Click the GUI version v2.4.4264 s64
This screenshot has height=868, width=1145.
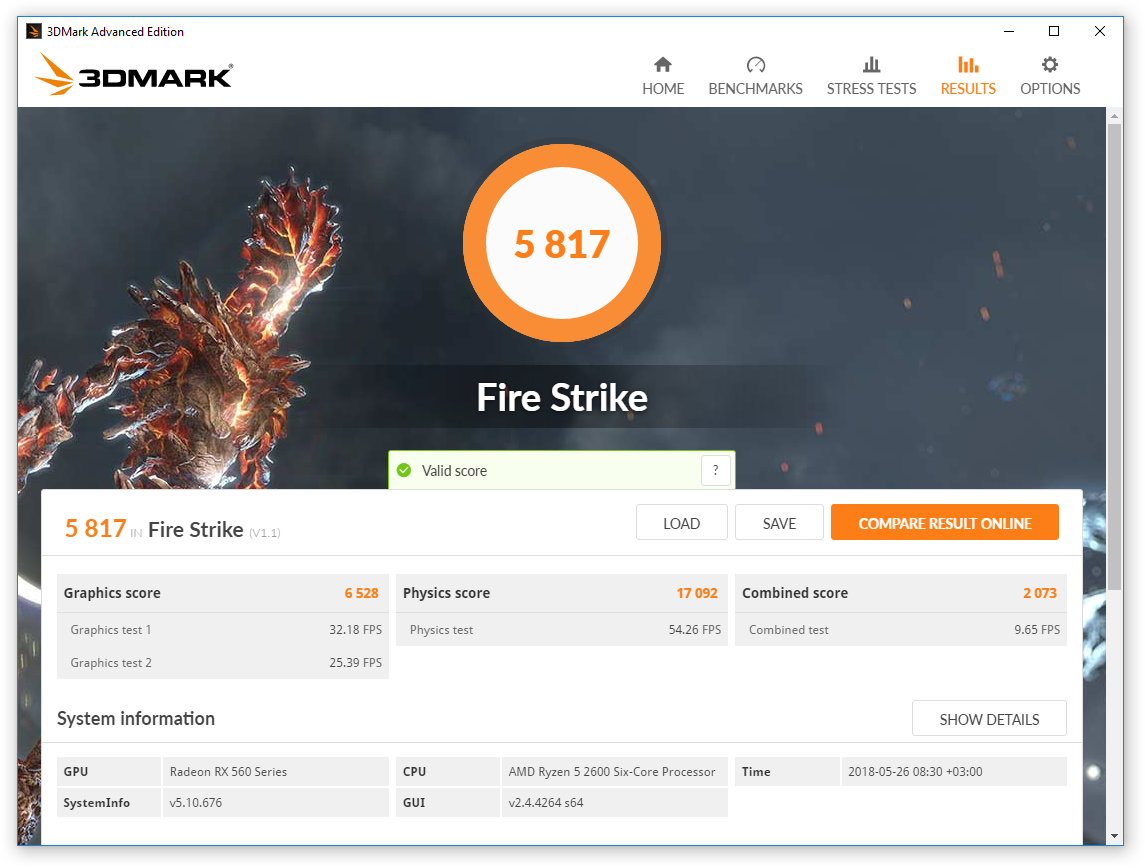pos(546,802)
